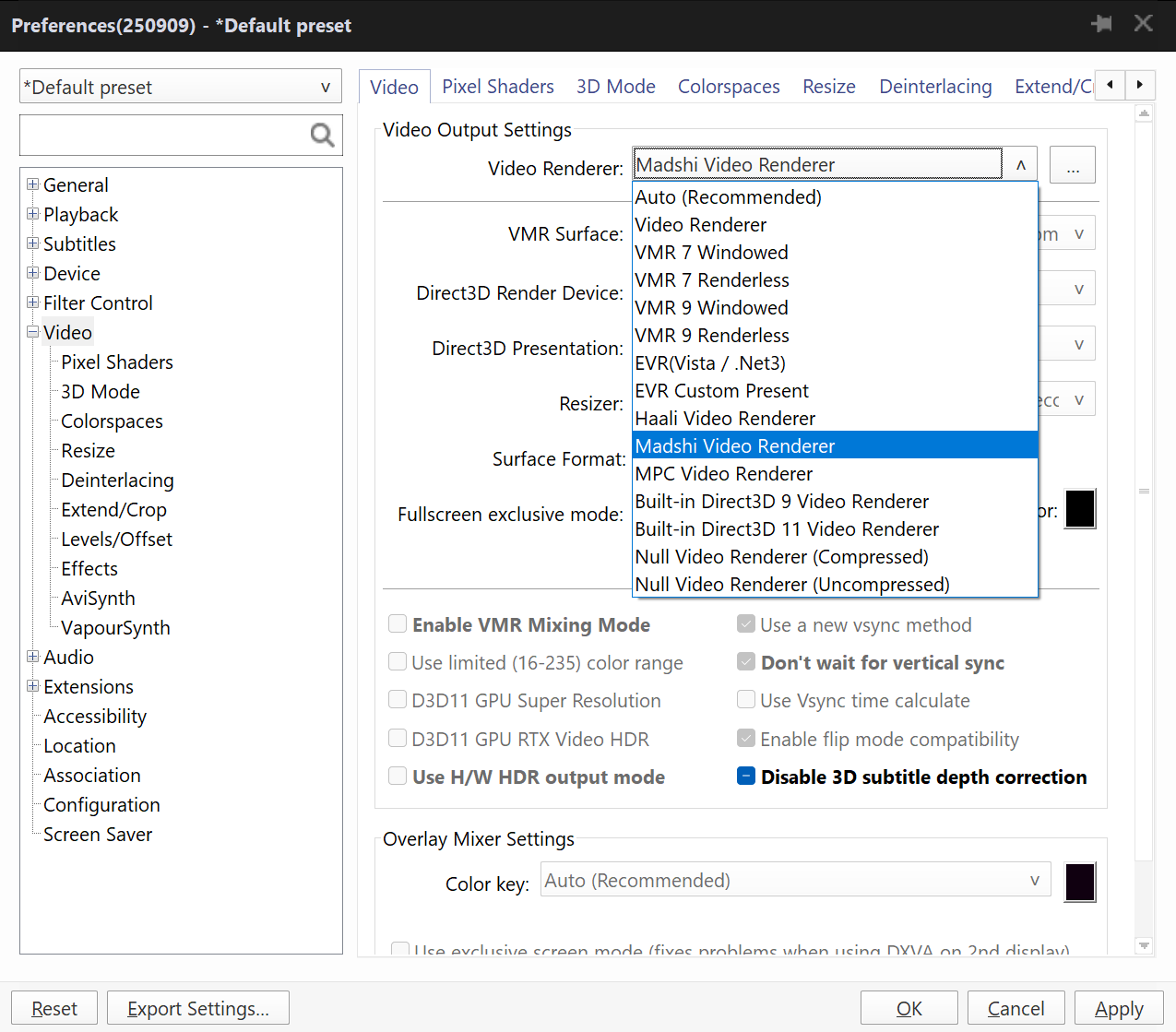The height and width of the screenshot is (1032, 1176).
Task: Click the Cancel button
Action: click(x=1016, y=1008)
